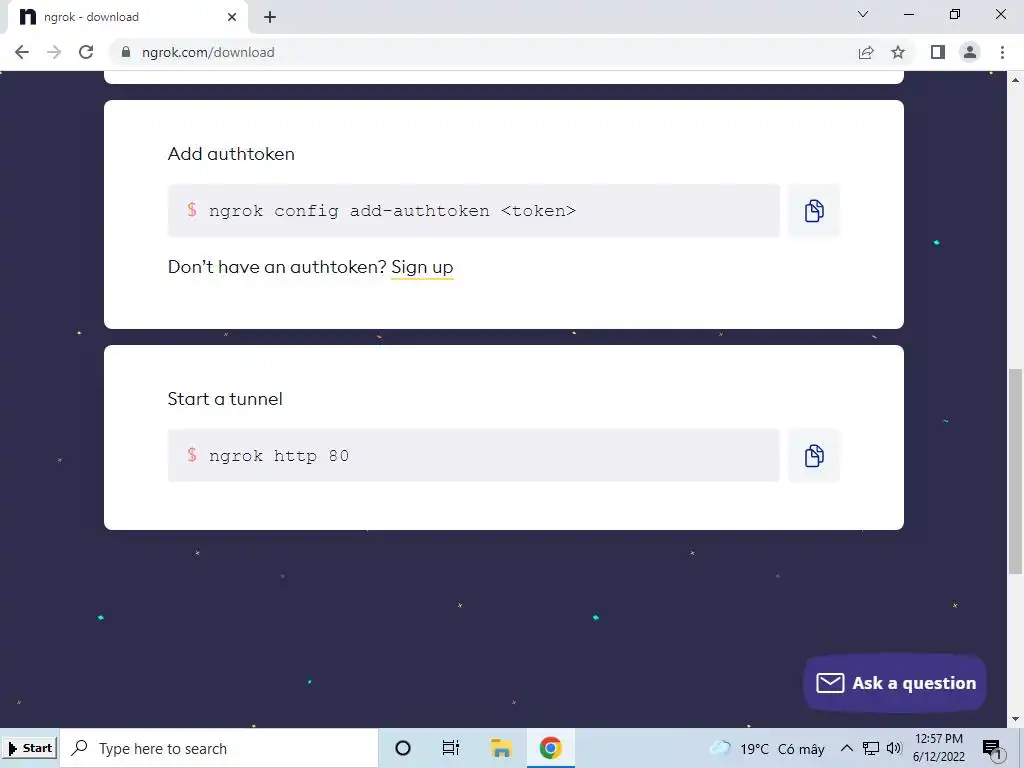Viewport: 1024px width, 768px height.
Task: Reload the ngrok download page
Action: [86, 52]
